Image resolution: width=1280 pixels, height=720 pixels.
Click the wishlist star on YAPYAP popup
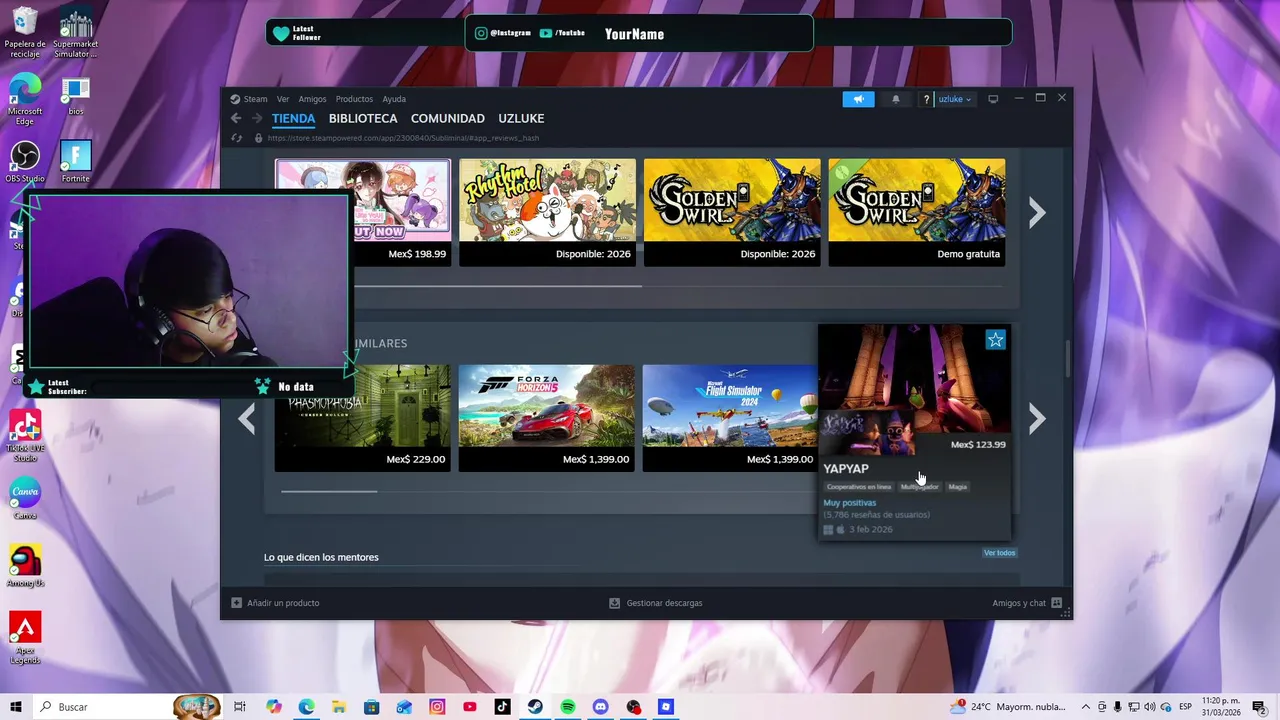[995, 340]
